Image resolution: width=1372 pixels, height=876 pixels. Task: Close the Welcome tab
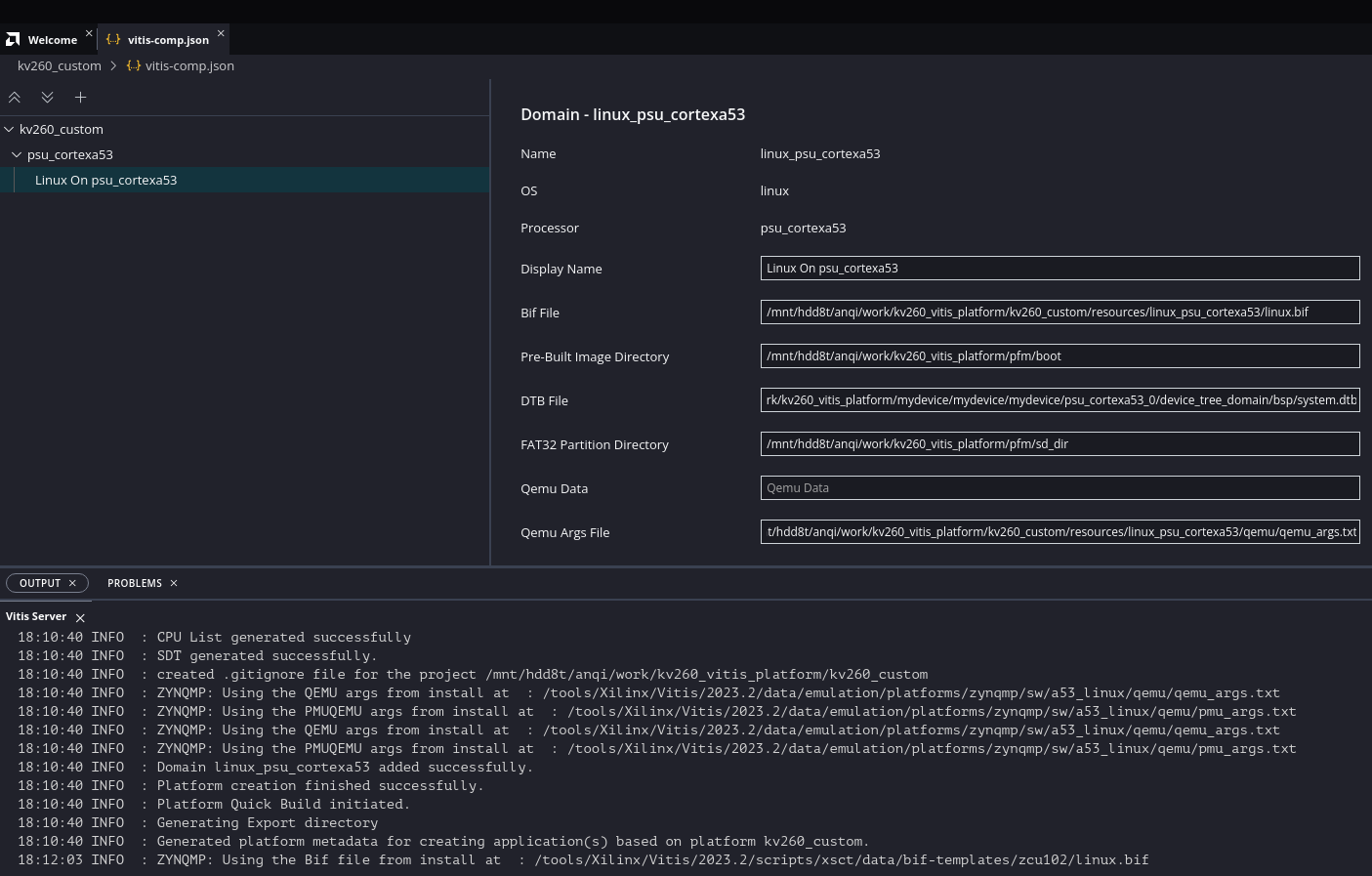tap(89, 33)
